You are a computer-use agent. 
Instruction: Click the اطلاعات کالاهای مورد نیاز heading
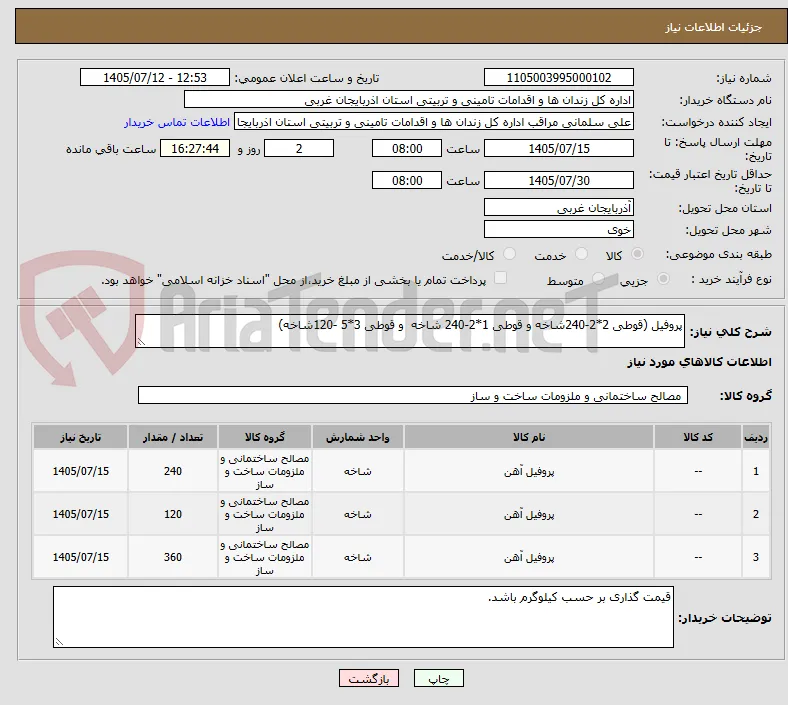699,362
